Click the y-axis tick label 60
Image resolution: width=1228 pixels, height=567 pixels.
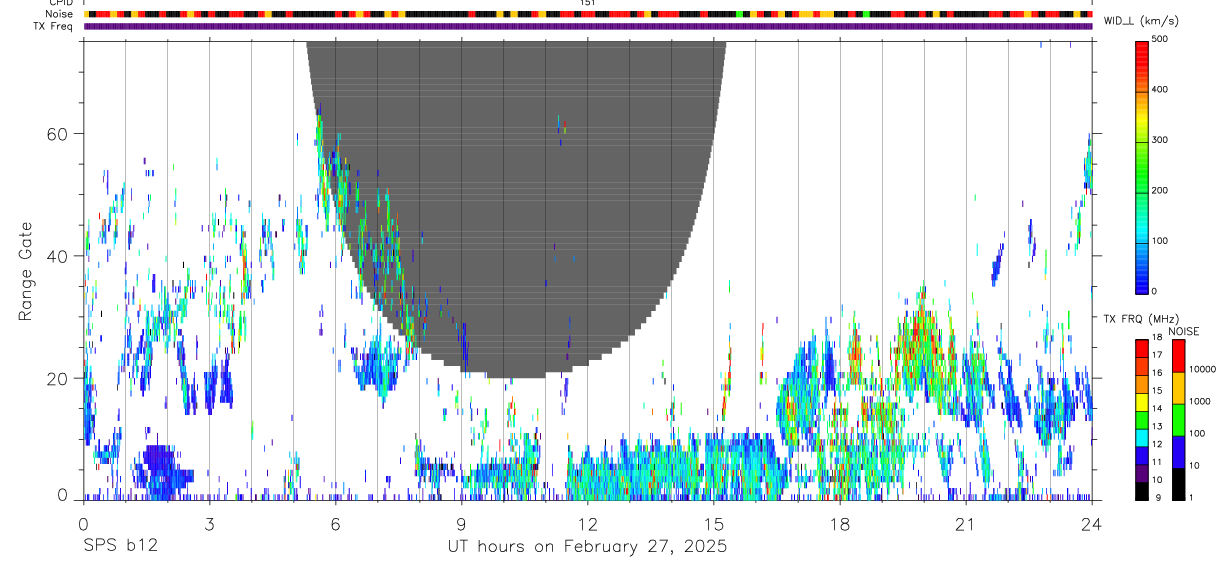60,134
